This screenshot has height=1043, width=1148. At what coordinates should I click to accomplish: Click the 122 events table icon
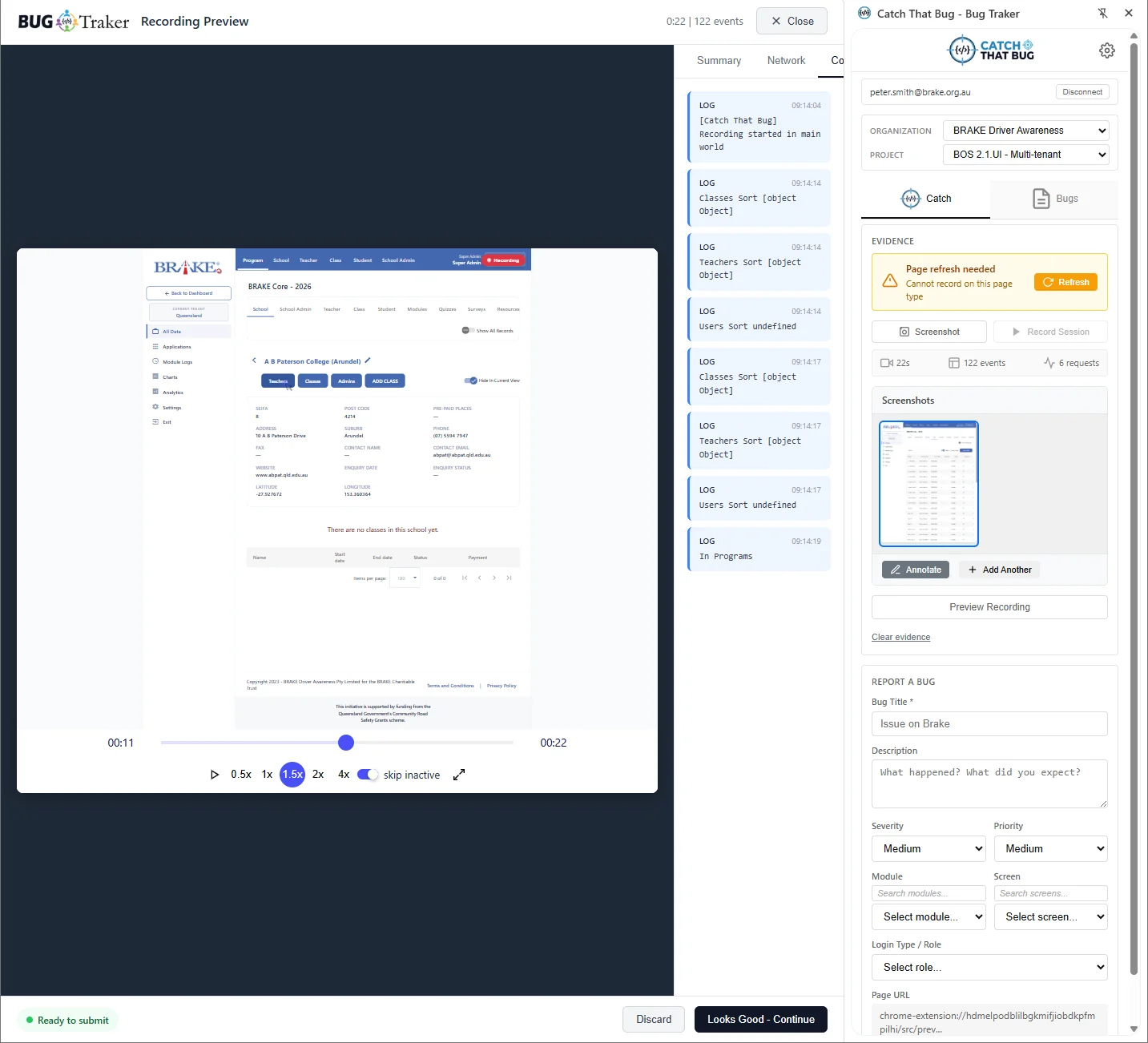[x=954, y=363]
